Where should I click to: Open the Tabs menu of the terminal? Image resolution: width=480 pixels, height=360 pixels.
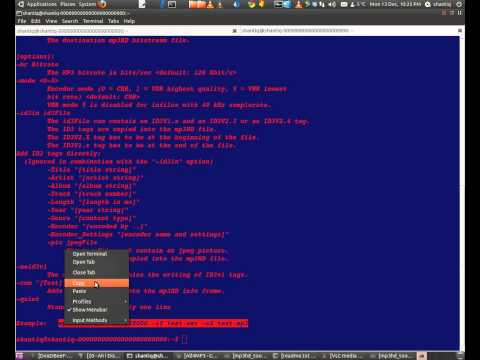pos(113,21)
